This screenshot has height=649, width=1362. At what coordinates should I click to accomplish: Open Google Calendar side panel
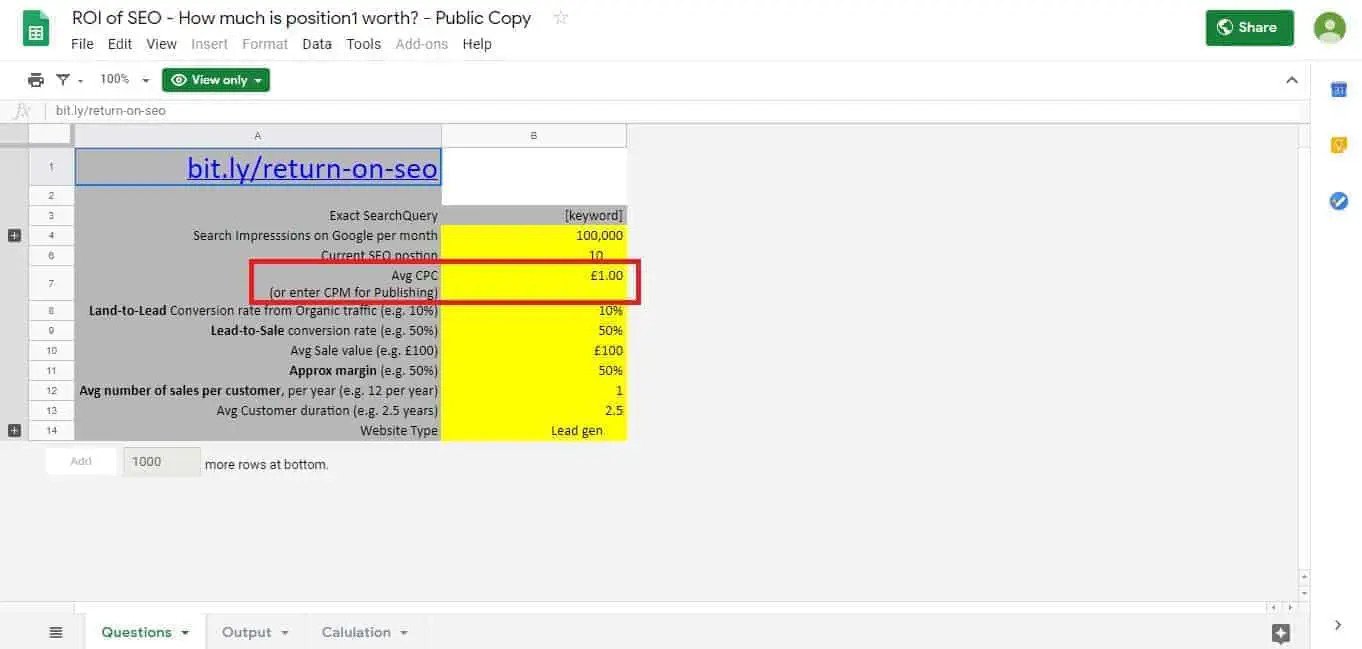pyautogui.click(x=1338, y=90)
